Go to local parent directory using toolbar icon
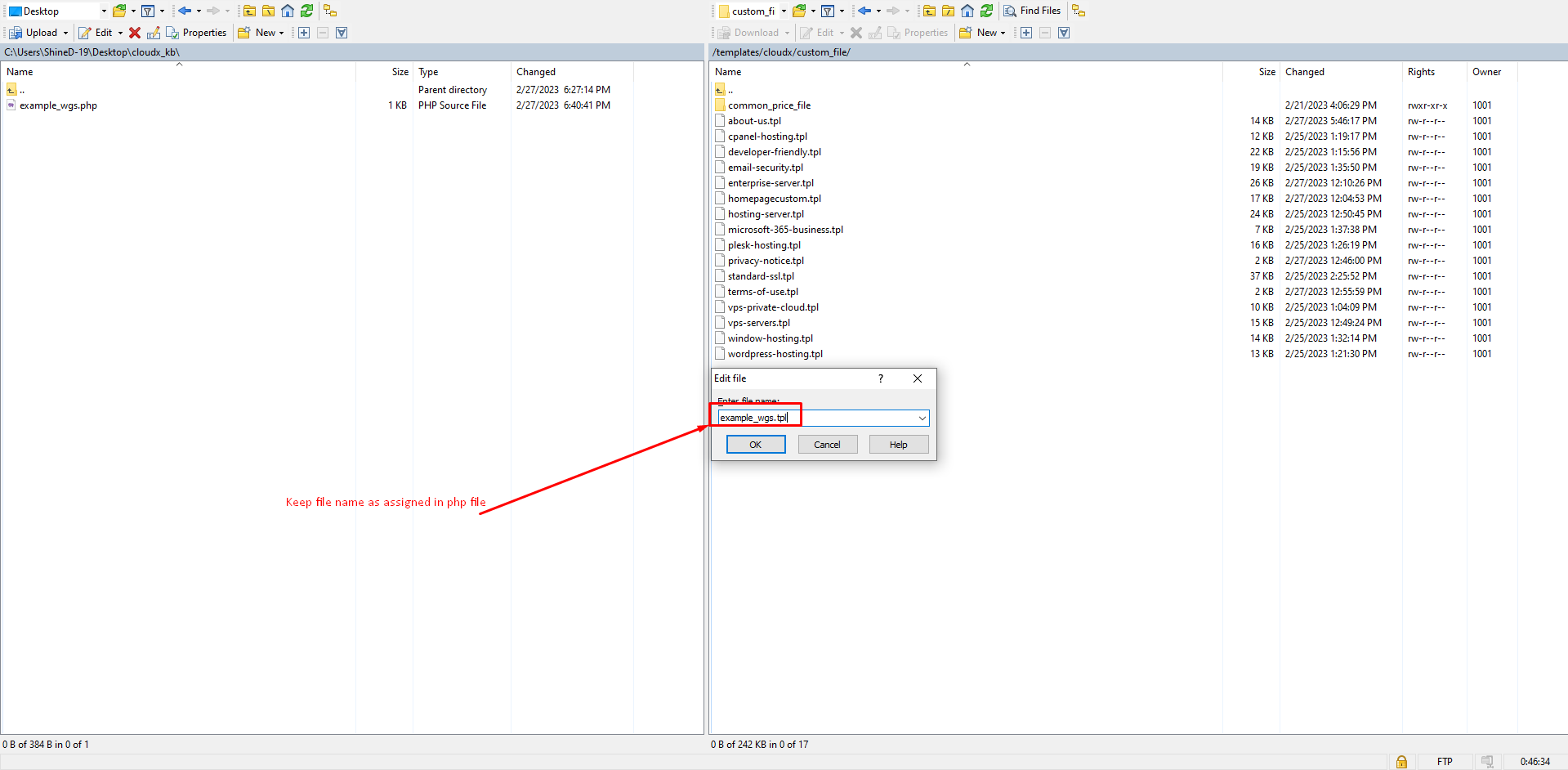The image size is (1568, 770). pyautogui.click(x=249, y=11)
